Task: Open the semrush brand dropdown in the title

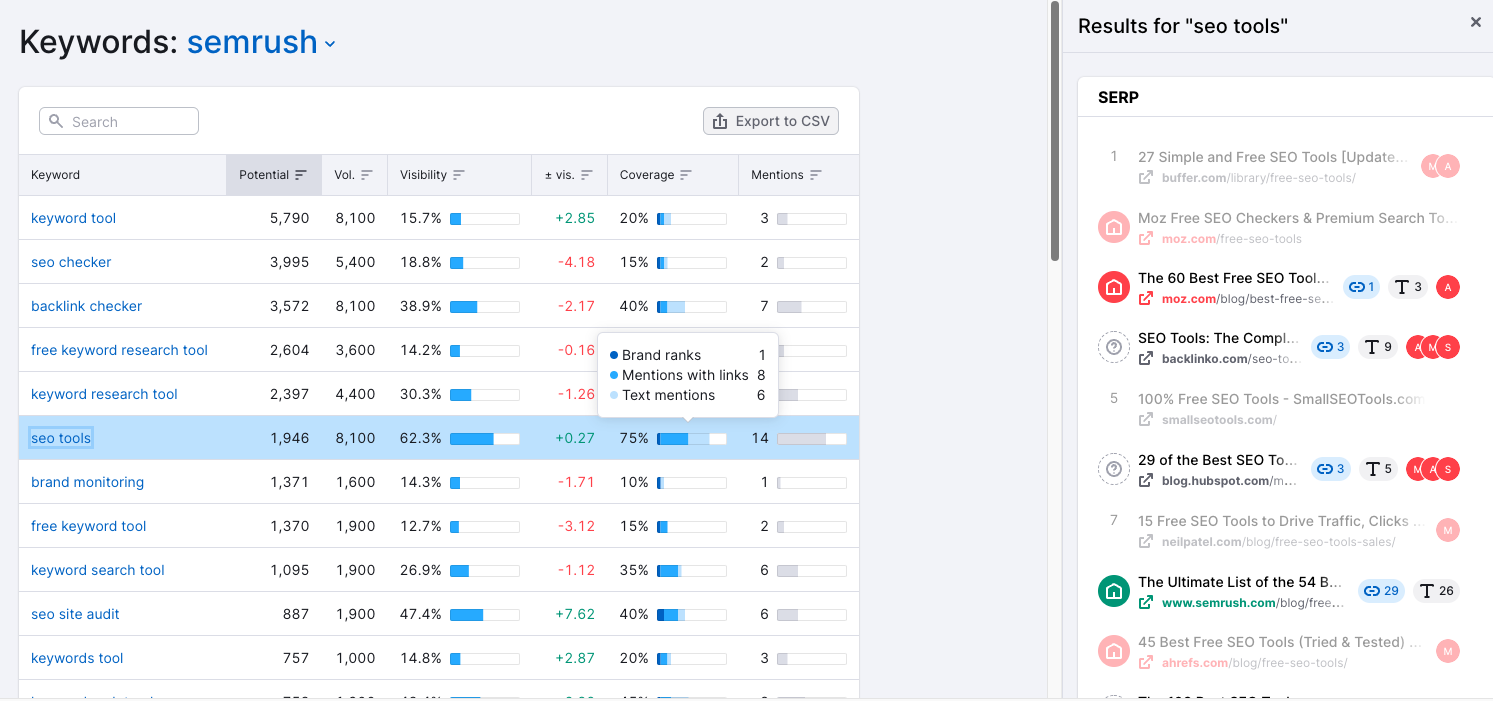Action: click(x=261, y=43)
